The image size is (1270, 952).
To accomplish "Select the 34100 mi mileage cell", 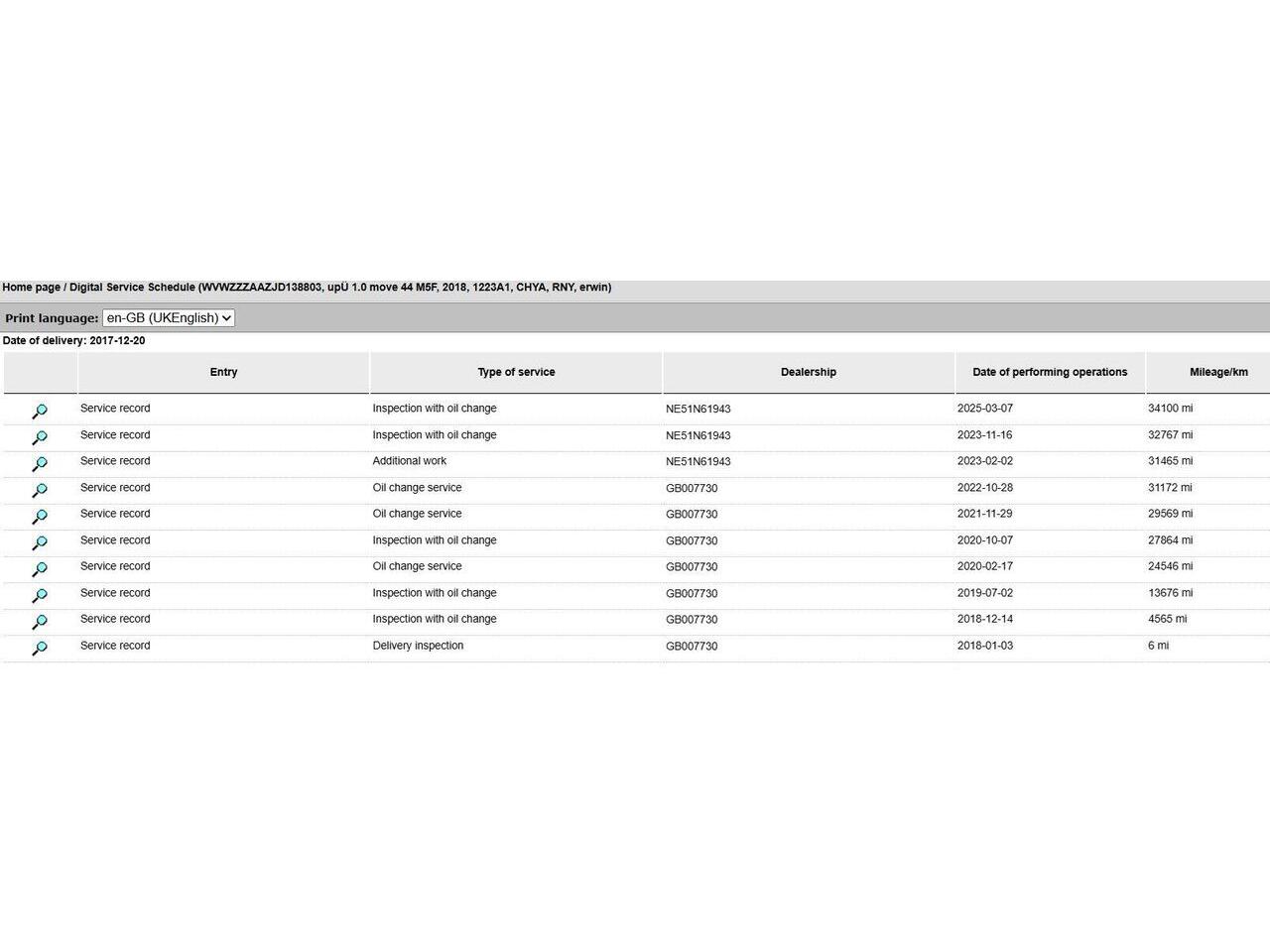I will tap(1170, 409).
